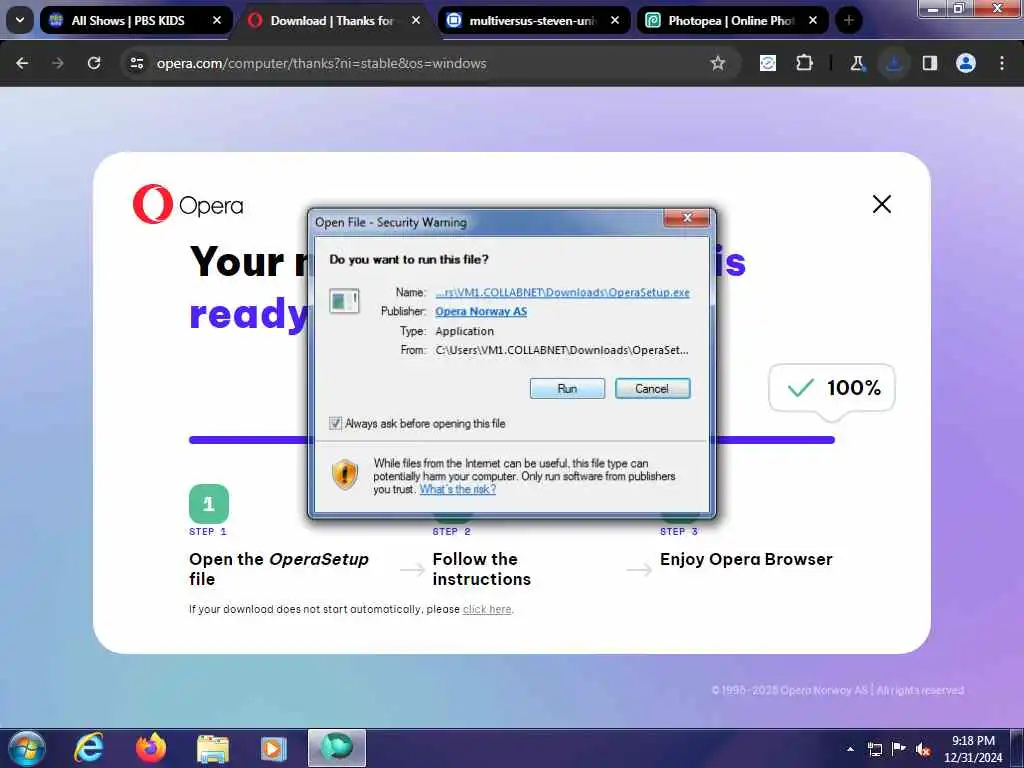Switch to the All Shows PBS KIDS tab
This screenshot has width=1024, height=768.
tap(136, 20)
